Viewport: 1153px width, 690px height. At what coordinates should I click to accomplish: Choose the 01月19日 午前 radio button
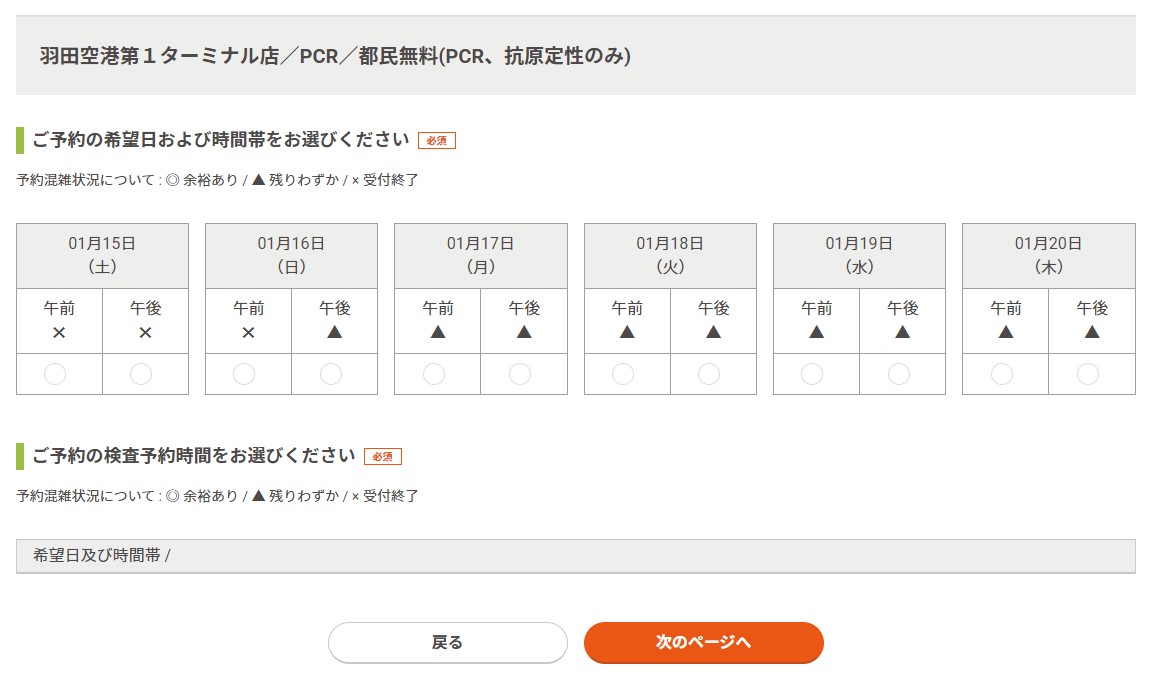click(812, 374)
